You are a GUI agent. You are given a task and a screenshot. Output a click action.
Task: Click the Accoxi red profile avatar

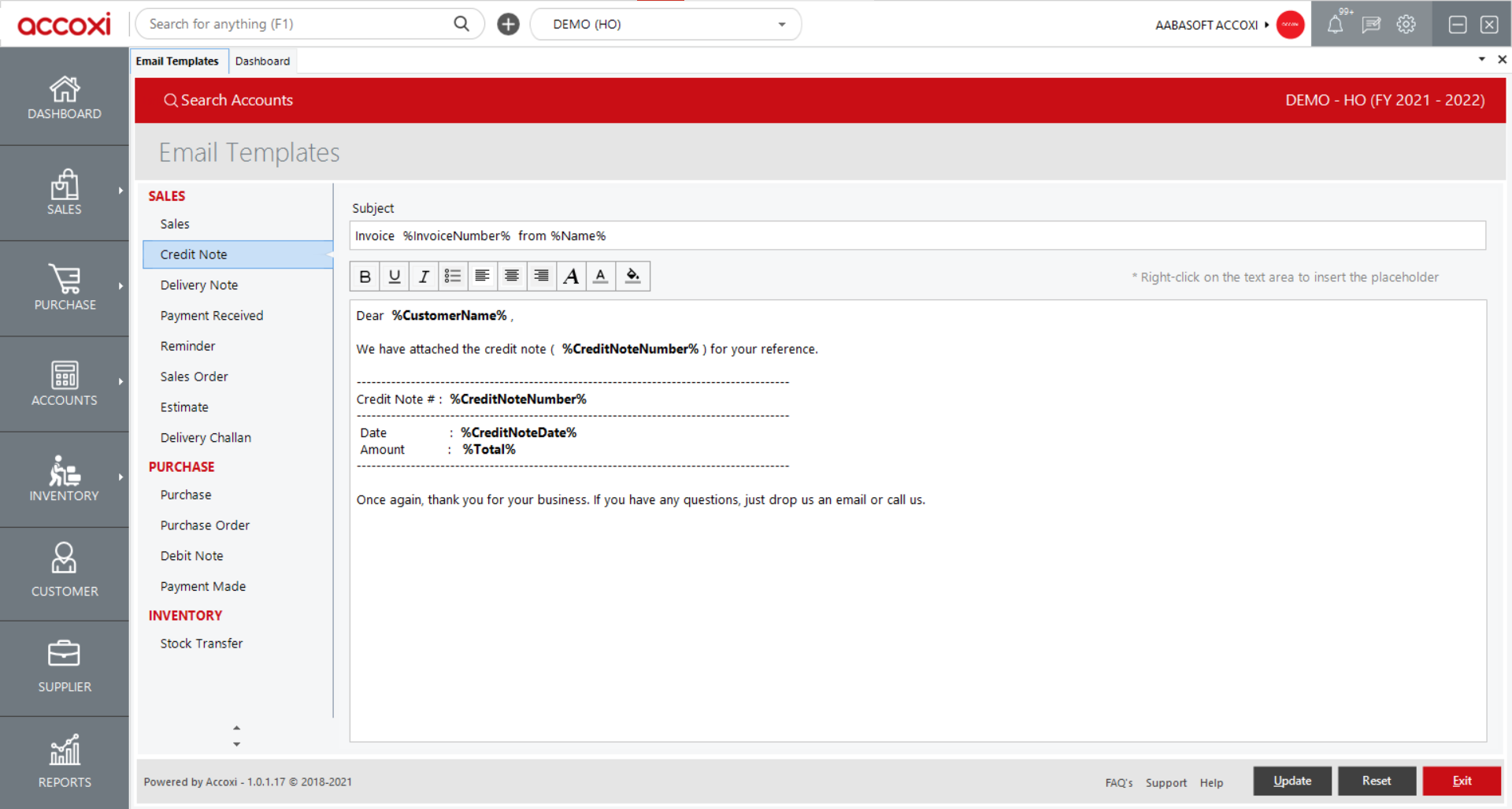(1290, 24)
